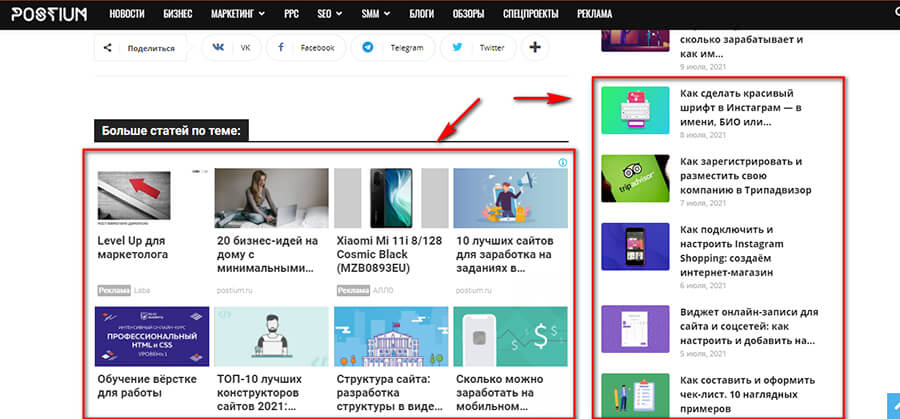
Task: Share the article via Telegram
Action: [x=394, y=47]
